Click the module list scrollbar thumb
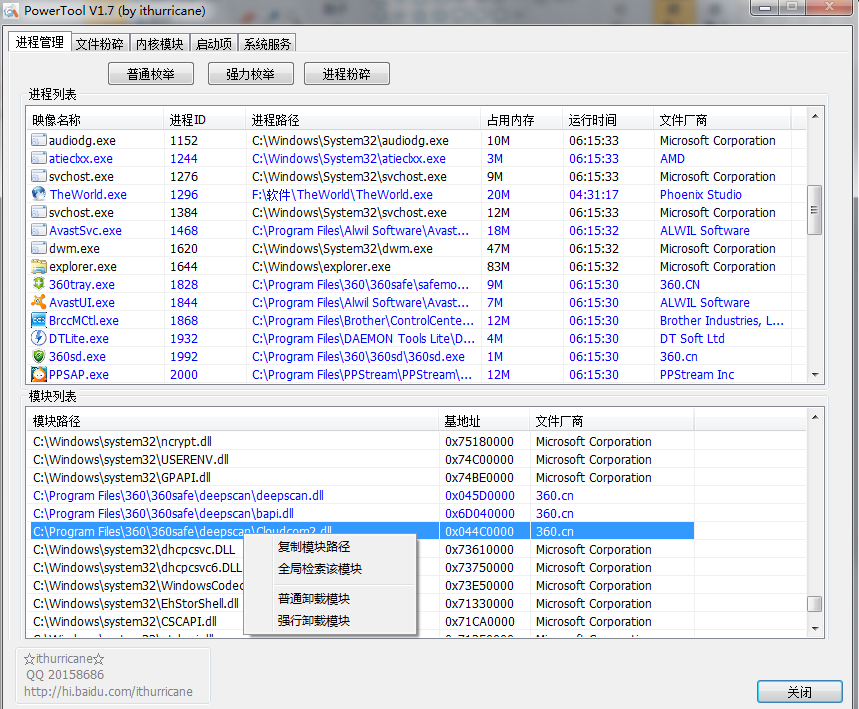Screen dimensions: 859x709 point(815,604)
